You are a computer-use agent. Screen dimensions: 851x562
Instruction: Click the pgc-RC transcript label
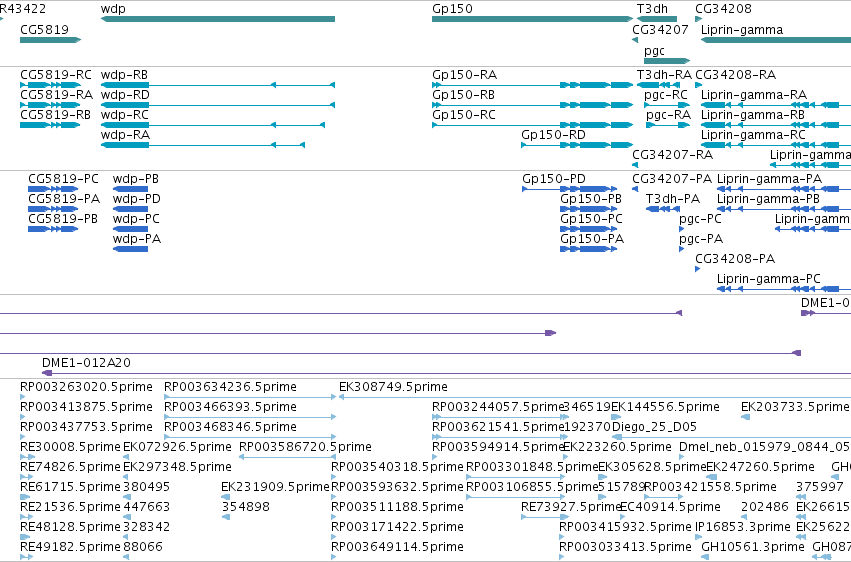(x=665, y=94)
